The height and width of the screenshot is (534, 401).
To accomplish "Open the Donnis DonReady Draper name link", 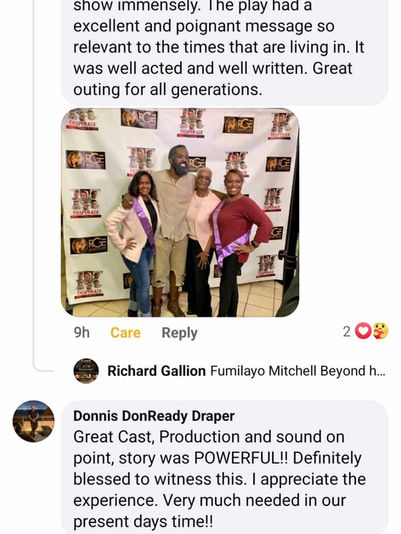I will 154,416.
